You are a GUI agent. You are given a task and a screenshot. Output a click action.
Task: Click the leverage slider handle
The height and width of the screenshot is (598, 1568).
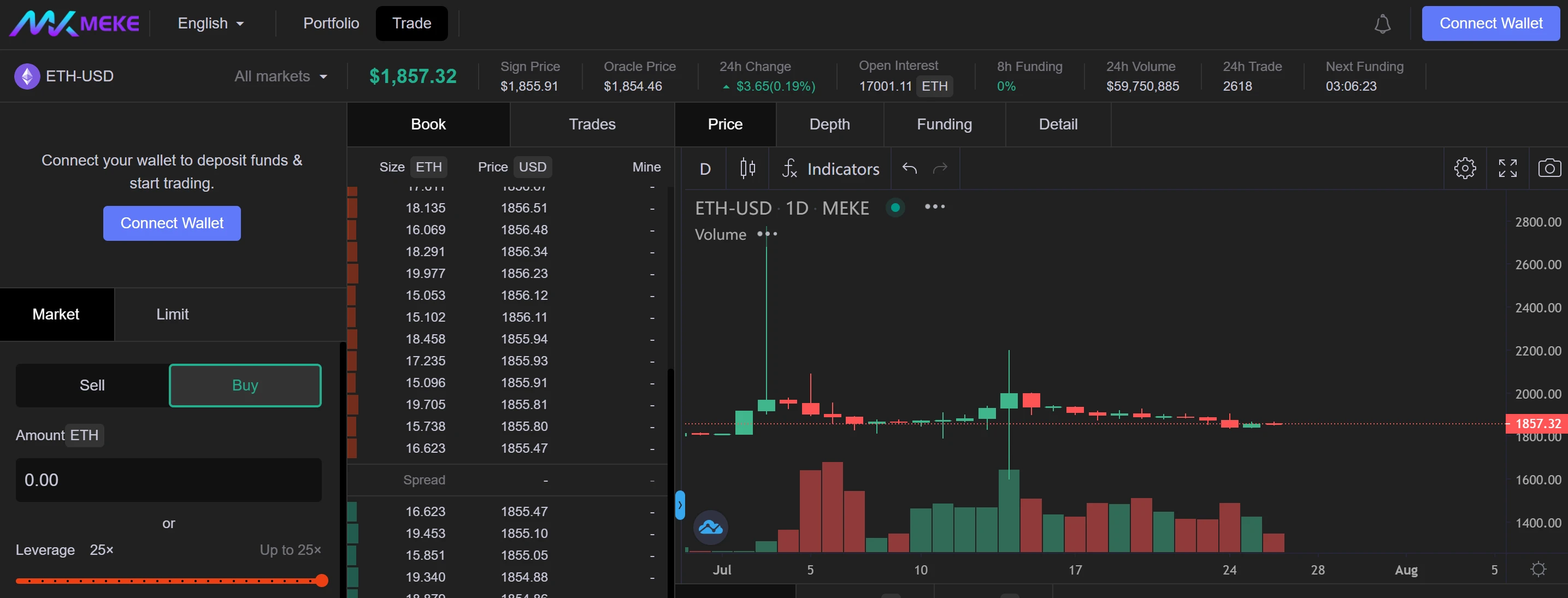(x=321, y=581)
